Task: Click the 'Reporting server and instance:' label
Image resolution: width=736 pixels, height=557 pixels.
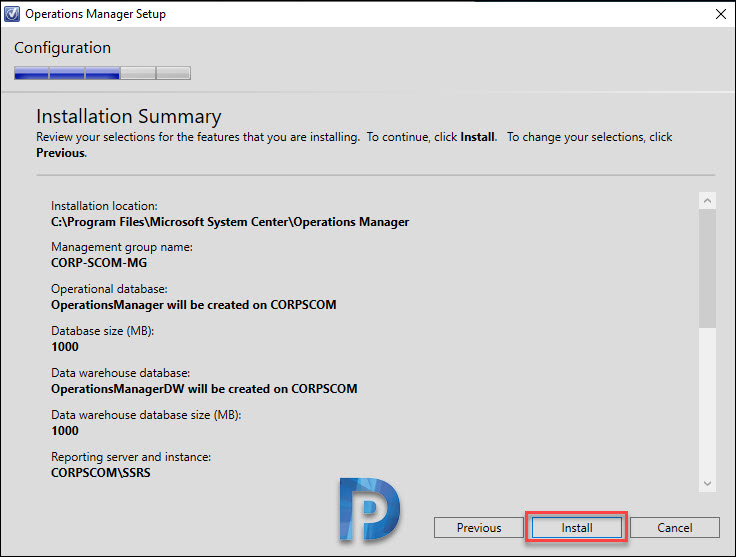Action: point(131,457)
